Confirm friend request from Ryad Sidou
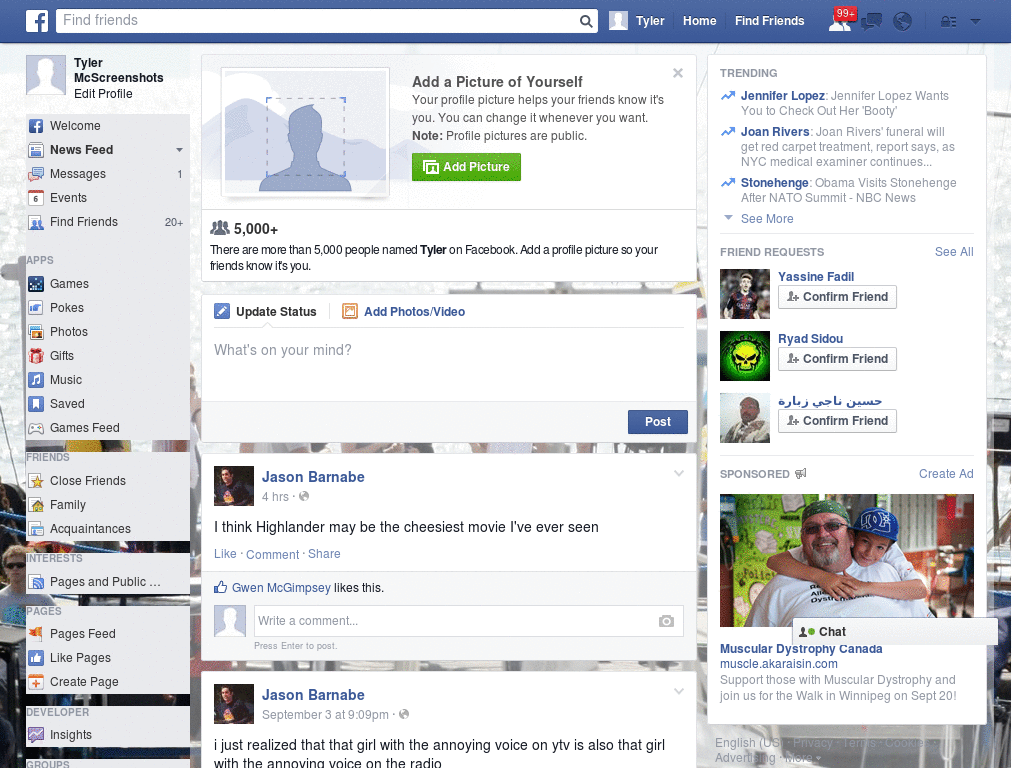1024x768 pixels. pos(837,359)
